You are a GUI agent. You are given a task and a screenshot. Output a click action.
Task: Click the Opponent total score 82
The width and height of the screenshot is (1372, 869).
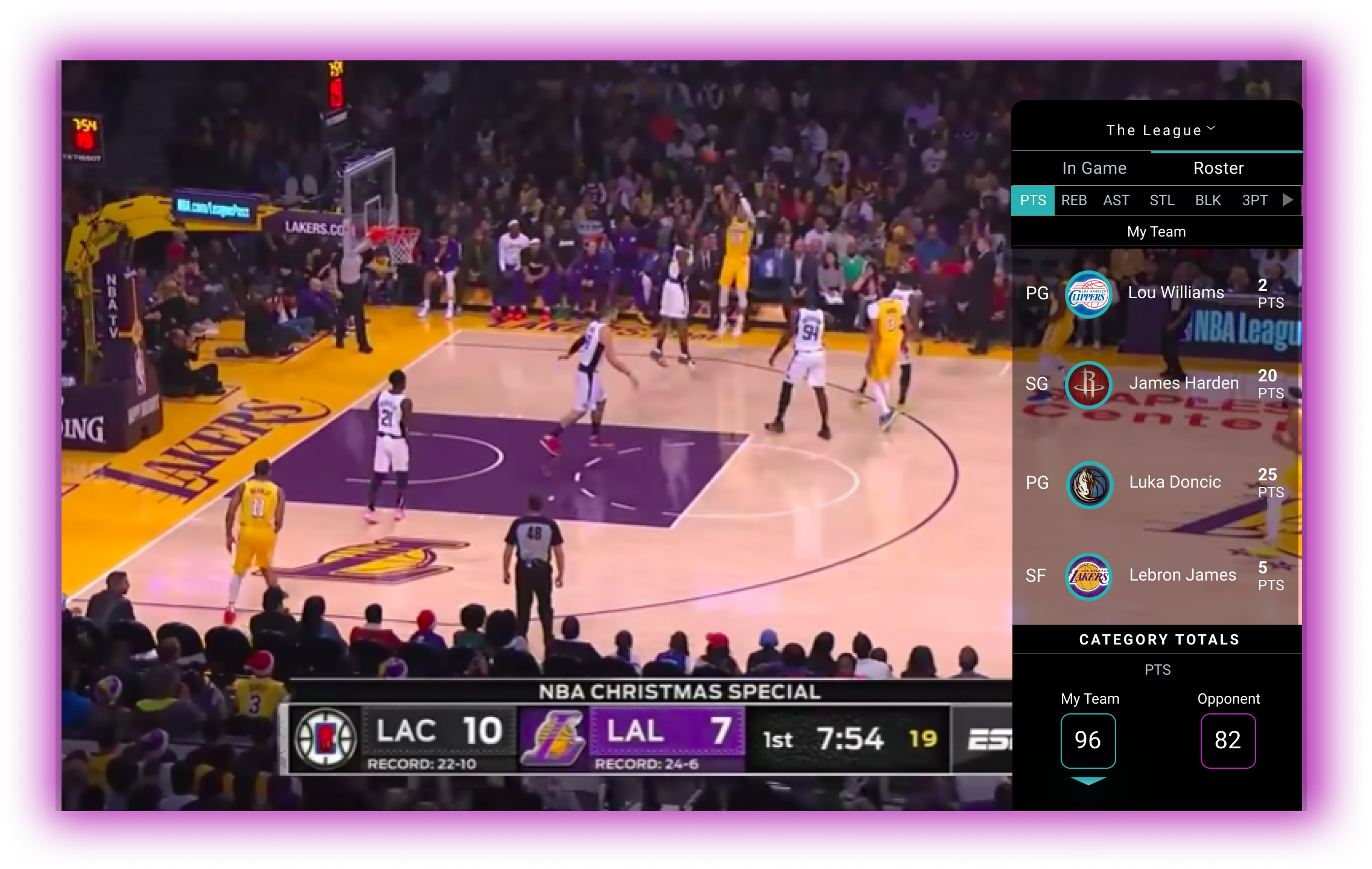(1228, 740)
